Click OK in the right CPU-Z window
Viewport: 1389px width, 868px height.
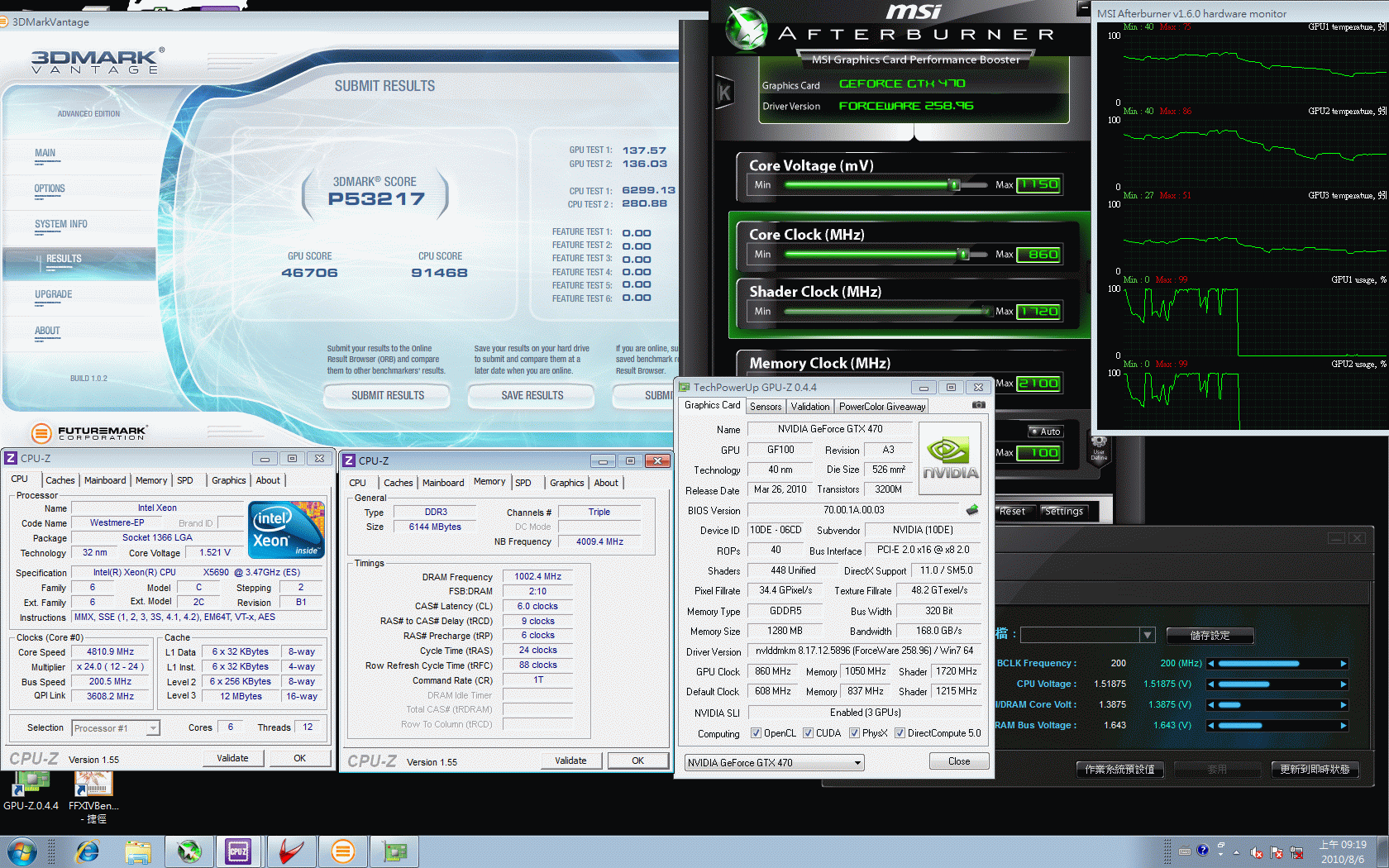pos(638,761)
